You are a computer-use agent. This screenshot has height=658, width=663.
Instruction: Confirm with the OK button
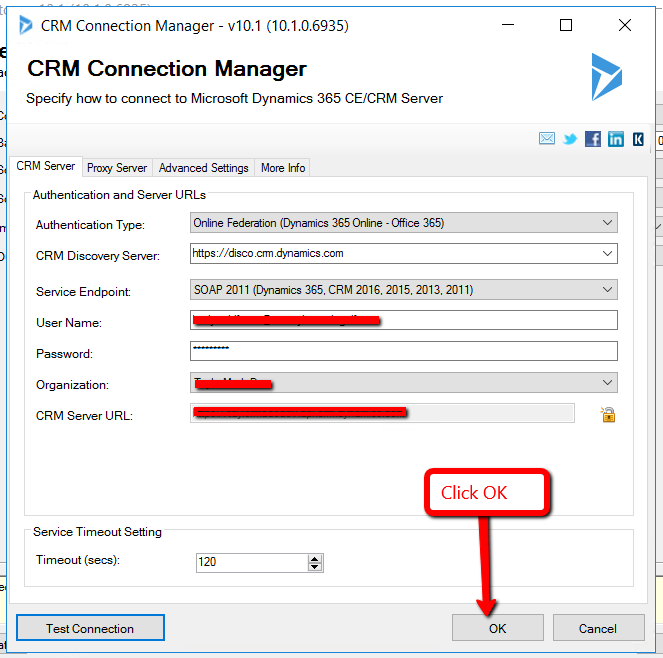coord(498,628)
